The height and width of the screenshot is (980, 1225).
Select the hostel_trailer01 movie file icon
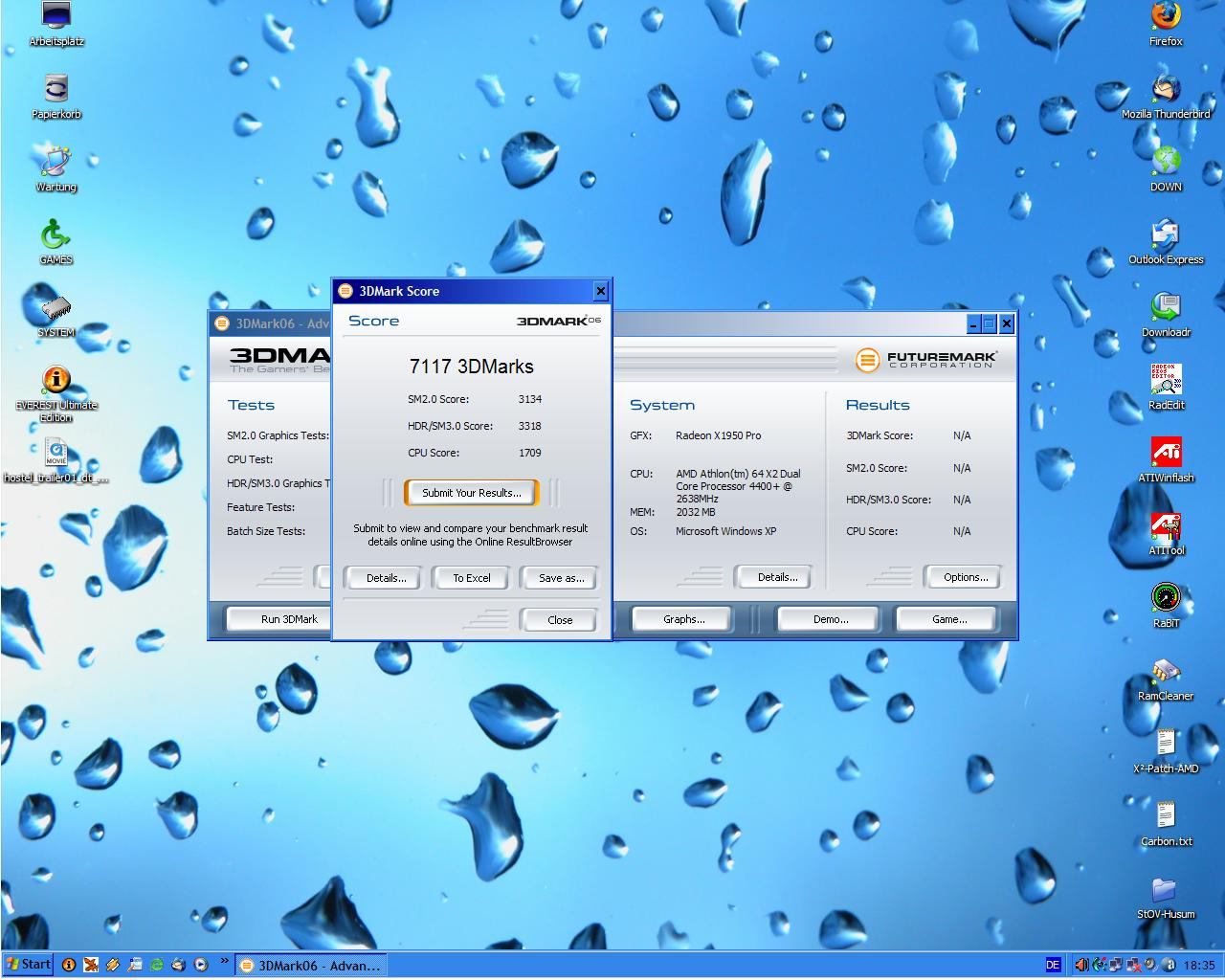point(56,459)
